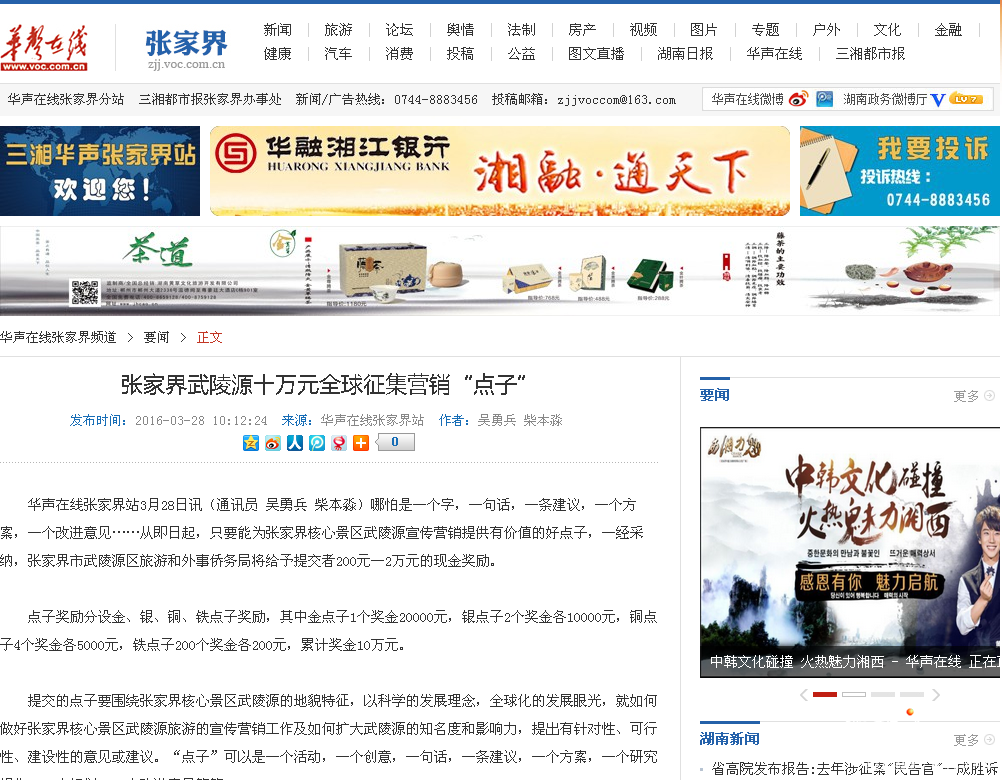1002x780 pixels.
Task: Open 华声在线微博 Sina Weibo icon in header
Action: pyautogui.click(x=798, y=99)
